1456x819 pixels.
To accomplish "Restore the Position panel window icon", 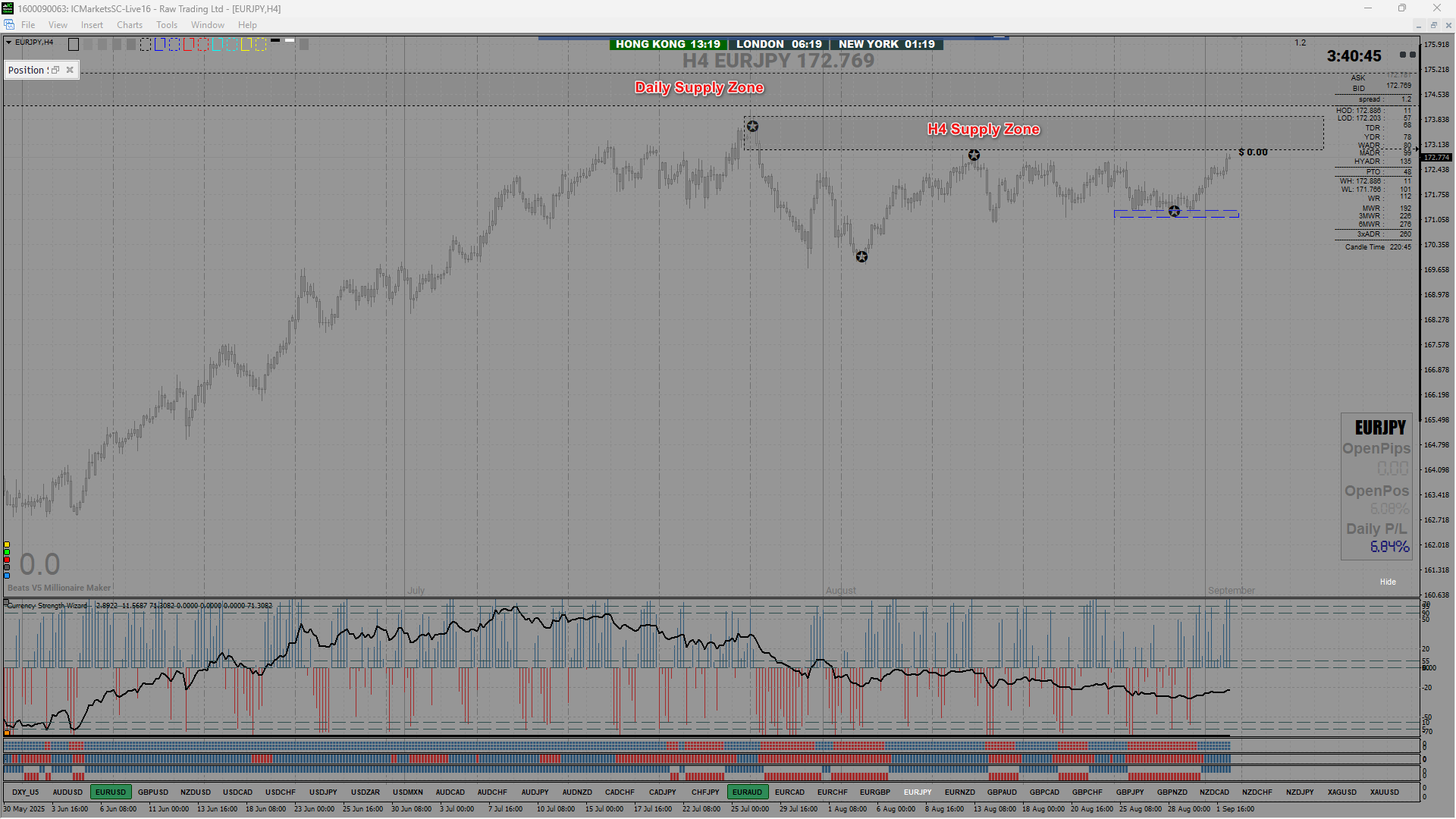I will [x=55, y=70].
